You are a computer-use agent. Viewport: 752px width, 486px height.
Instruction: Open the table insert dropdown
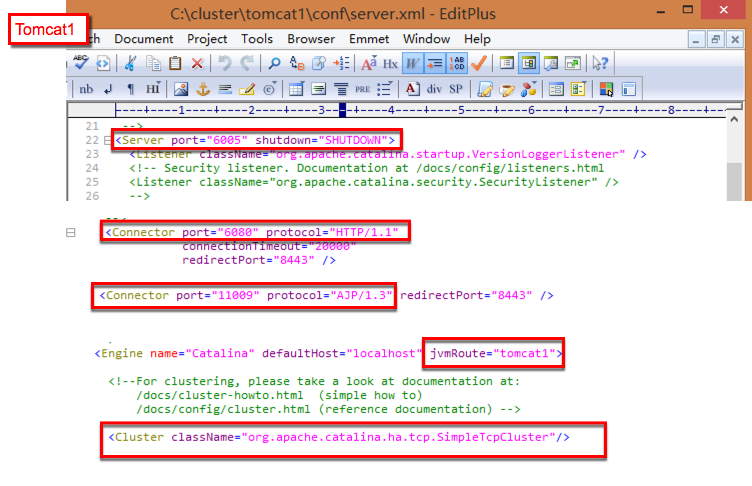(296, 89)
